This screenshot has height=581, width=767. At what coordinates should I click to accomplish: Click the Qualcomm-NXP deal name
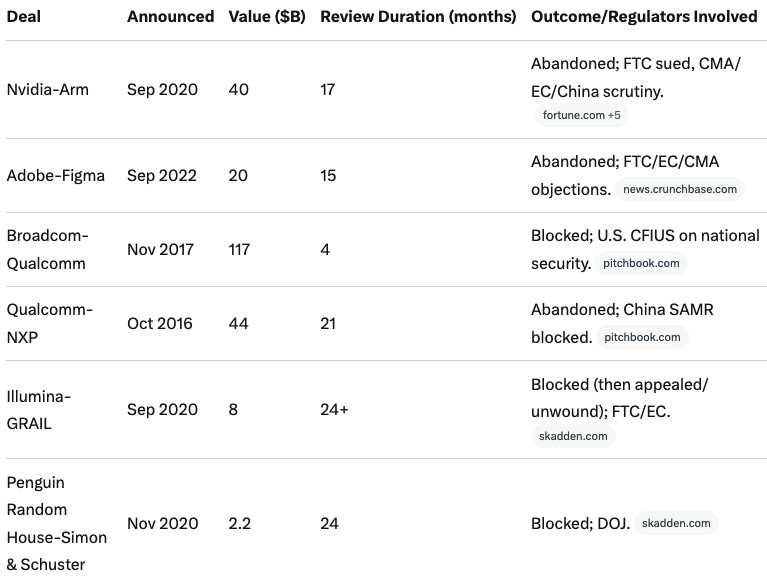50,324
